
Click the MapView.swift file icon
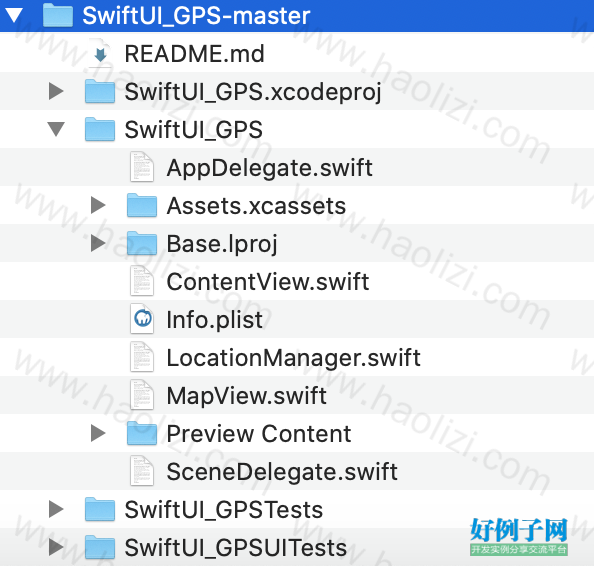[142, 395]
